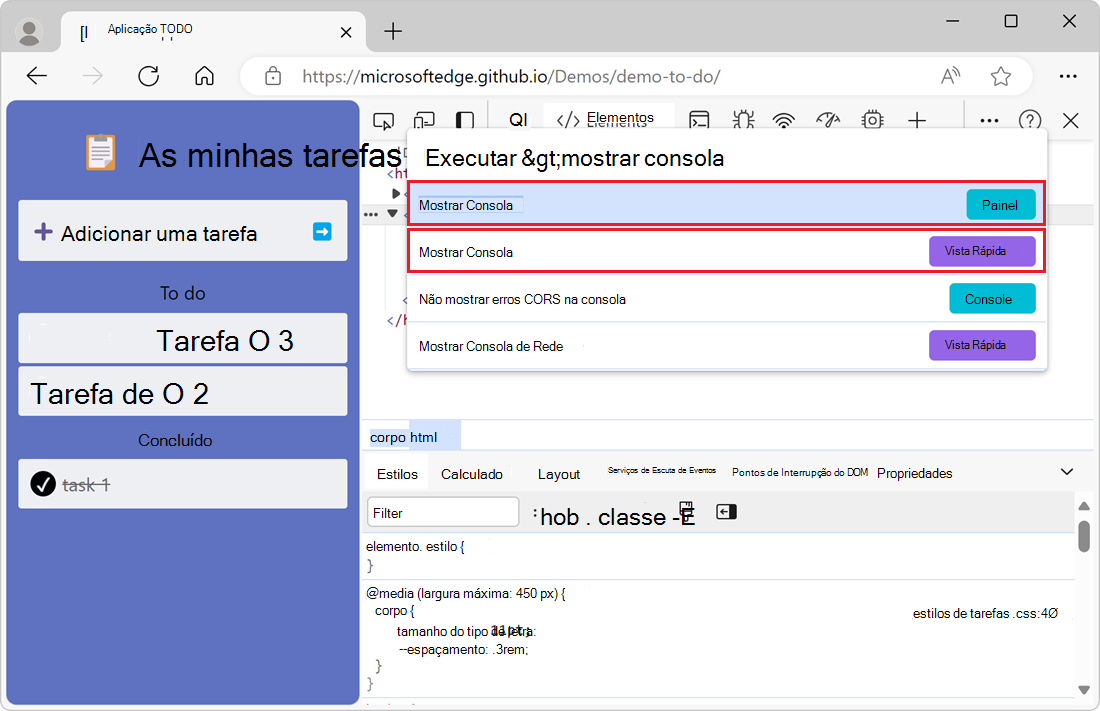Image resolution: width=1100 pixels, height=711 pixels.
Task: Open the network conditions wifi icon
Action: 783,120
